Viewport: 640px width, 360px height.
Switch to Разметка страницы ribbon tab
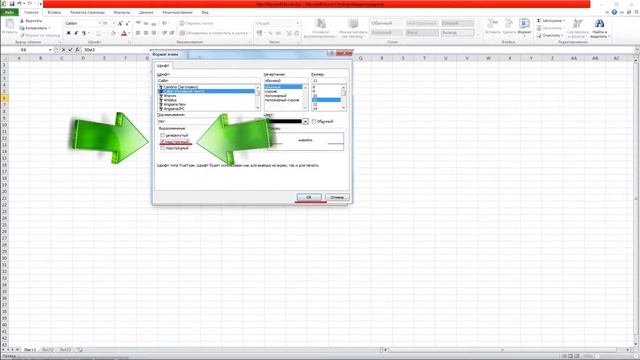click(x=87, y=13)
